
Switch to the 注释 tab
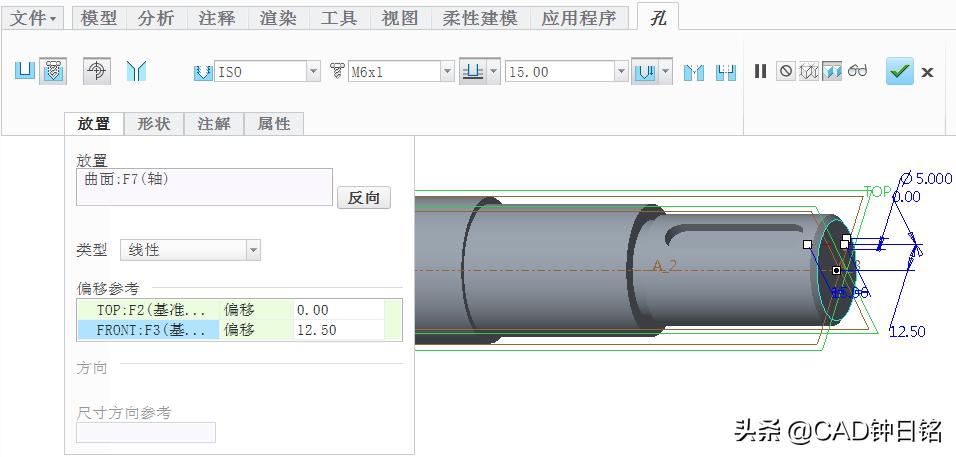pyautogui.click(x=217, y=18)
